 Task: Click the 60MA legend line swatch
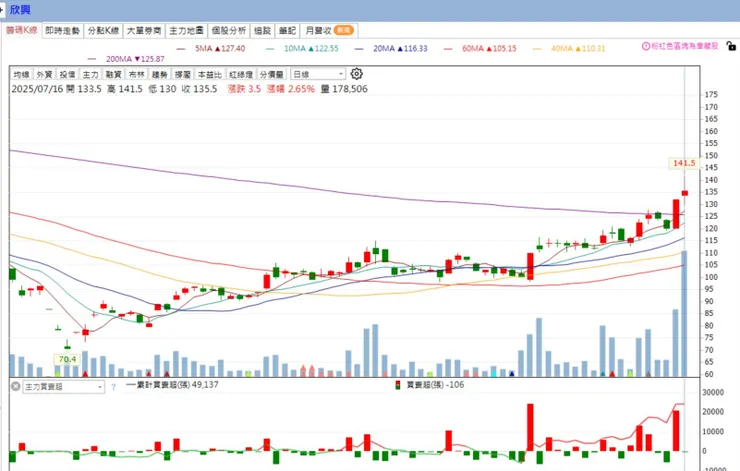pyautogui.click(x=448, y=49)
